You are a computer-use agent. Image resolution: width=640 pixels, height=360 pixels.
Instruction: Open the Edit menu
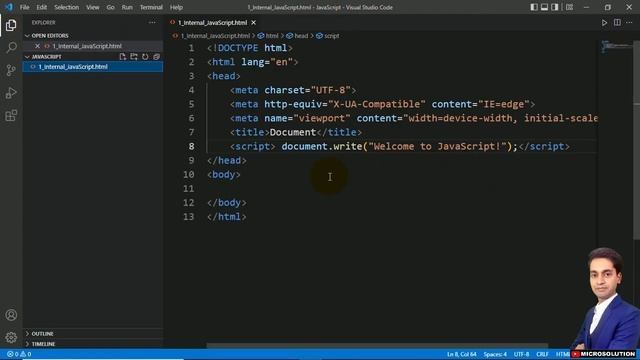(x=42, y=7)
